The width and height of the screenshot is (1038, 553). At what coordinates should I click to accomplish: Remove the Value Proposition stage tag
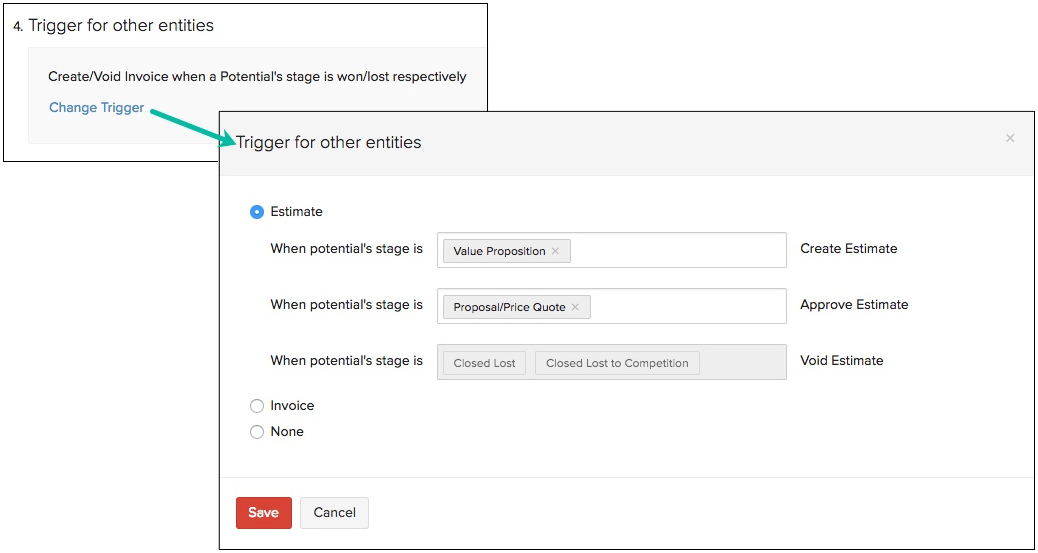click(x=555, y=251)
